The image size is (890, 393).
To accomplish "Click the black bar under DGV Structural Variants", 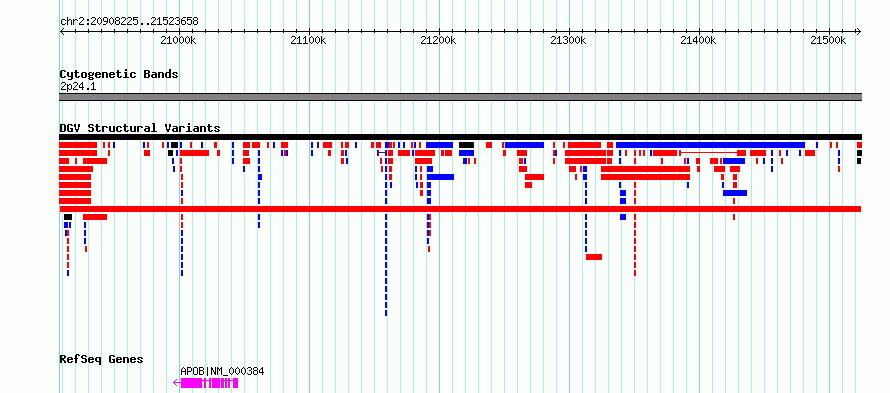I will 460,137.
